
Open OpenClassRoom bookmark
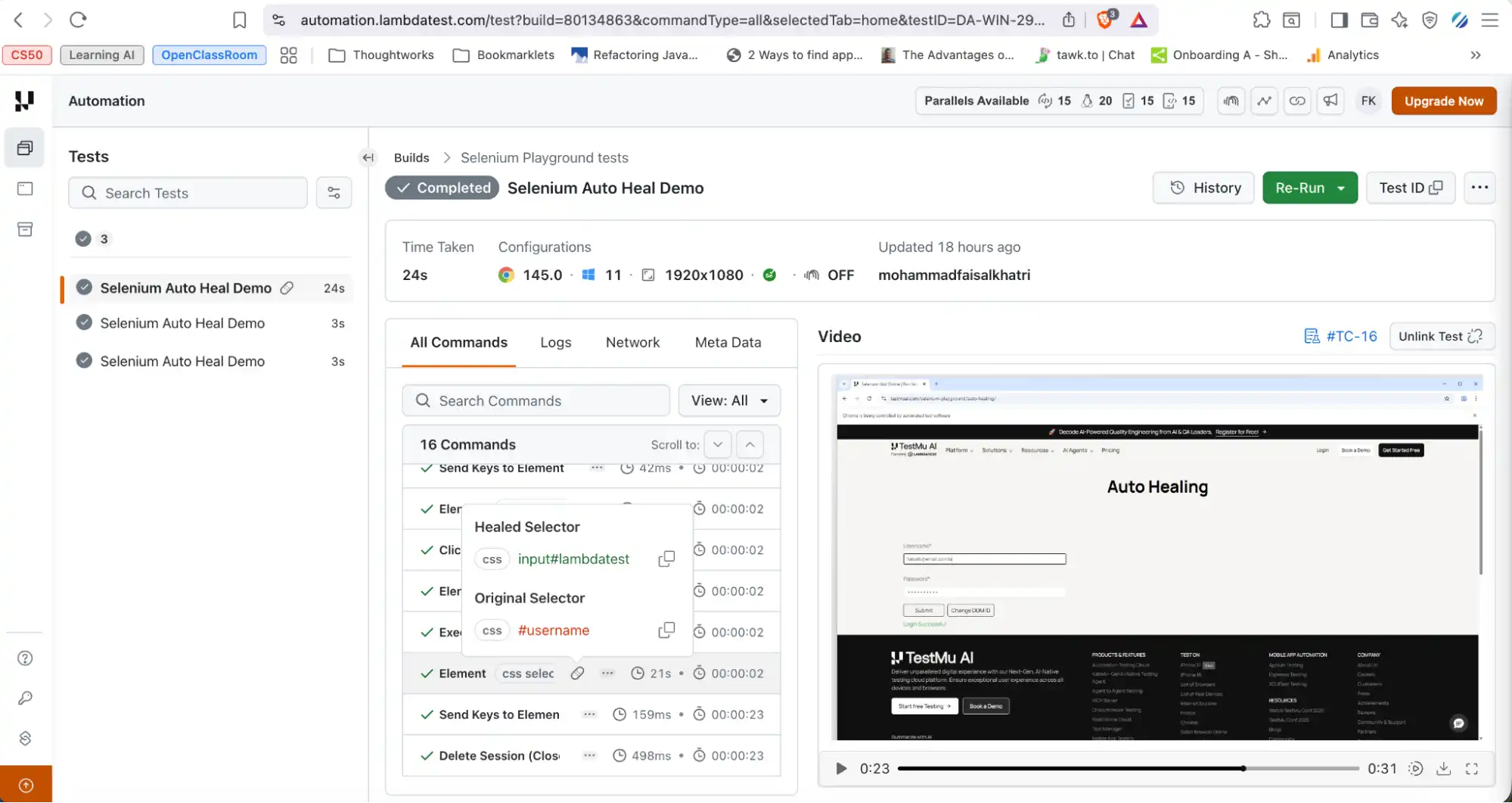coord(209,55)
